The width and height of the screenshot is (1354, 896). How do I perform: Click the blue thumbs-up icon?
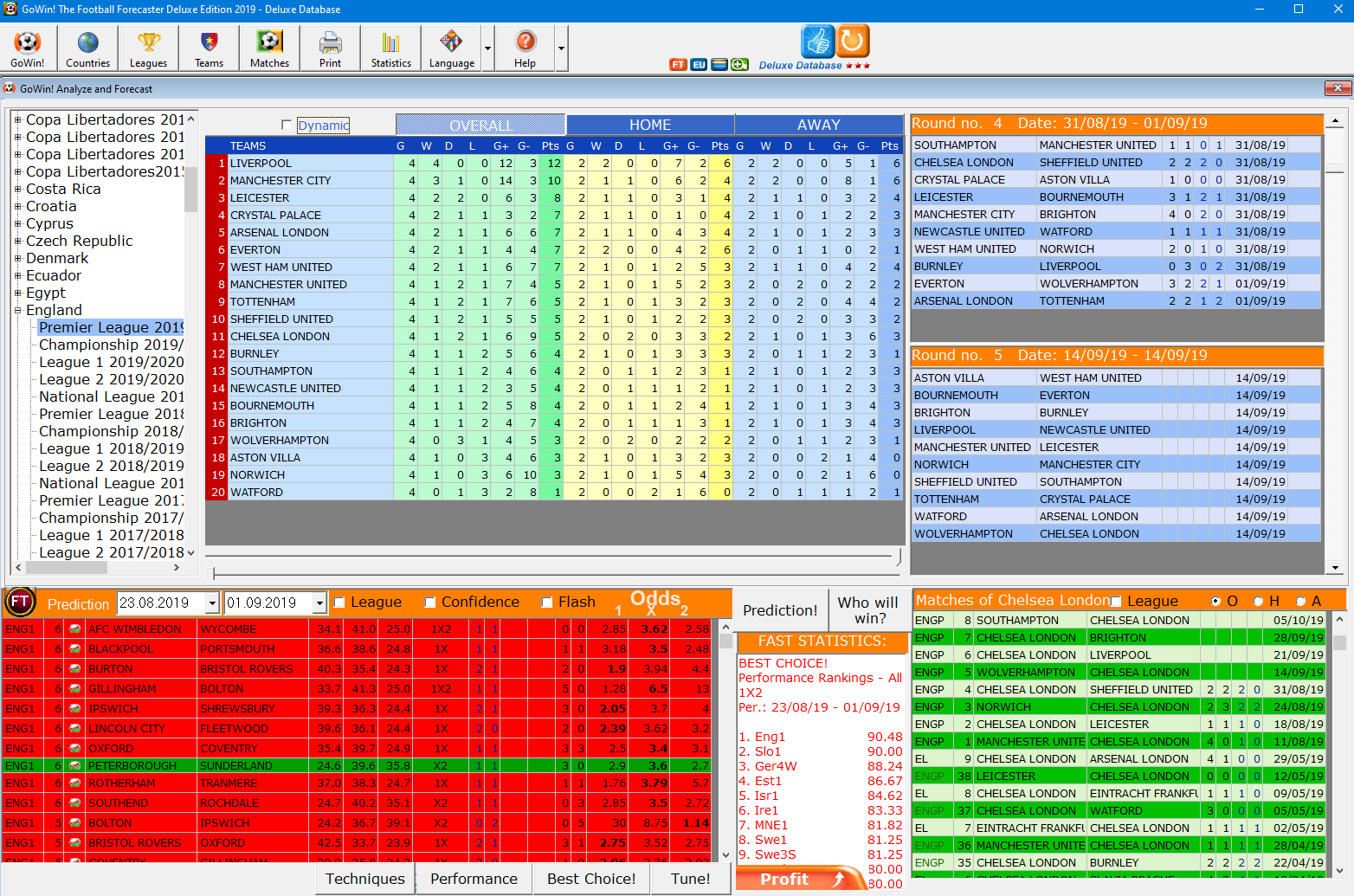pos(817,41)
